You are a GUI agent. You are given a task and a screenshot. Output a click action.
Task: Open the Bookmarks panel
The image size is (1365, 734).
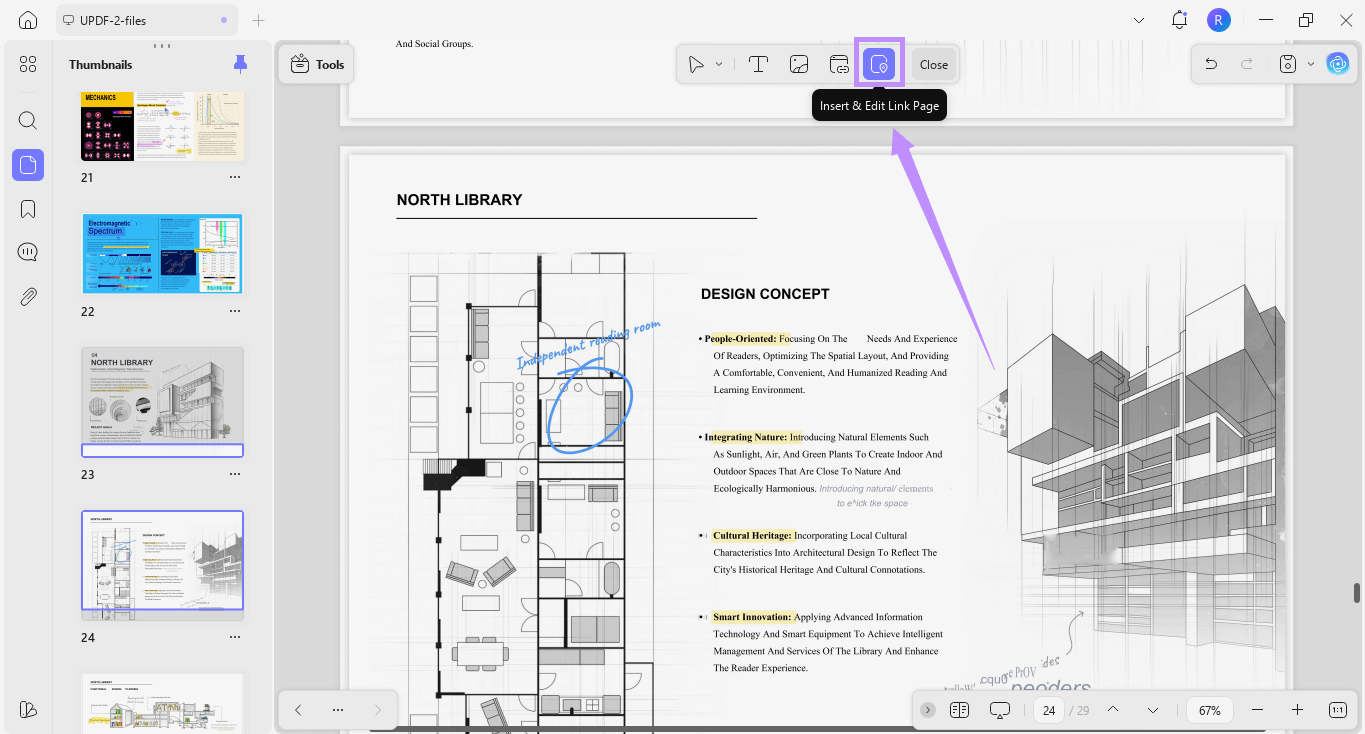click(x=28, y=208)
